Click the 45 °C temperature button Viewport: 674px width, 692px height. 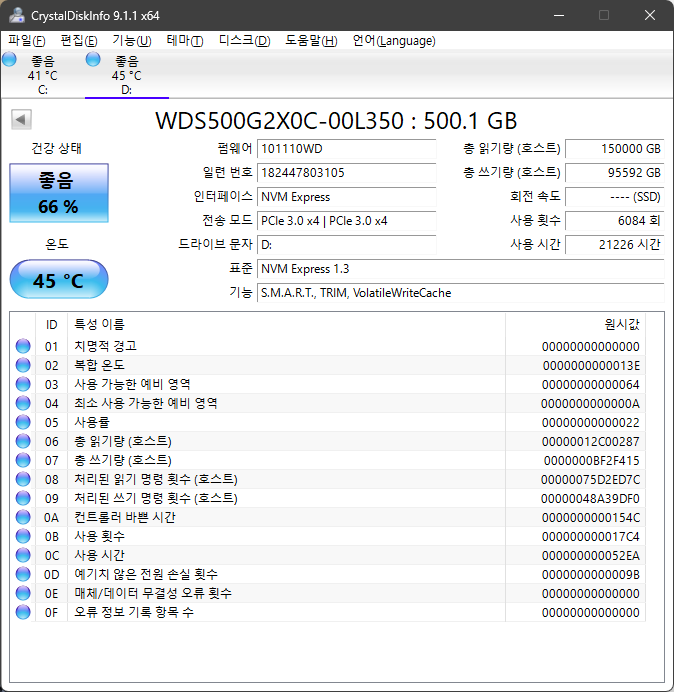point(59,279)
